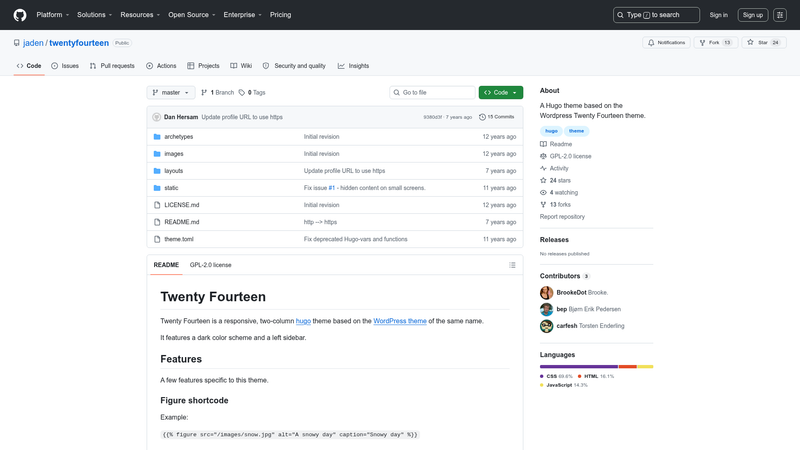Open the Pricing page

tap(281, 15)
